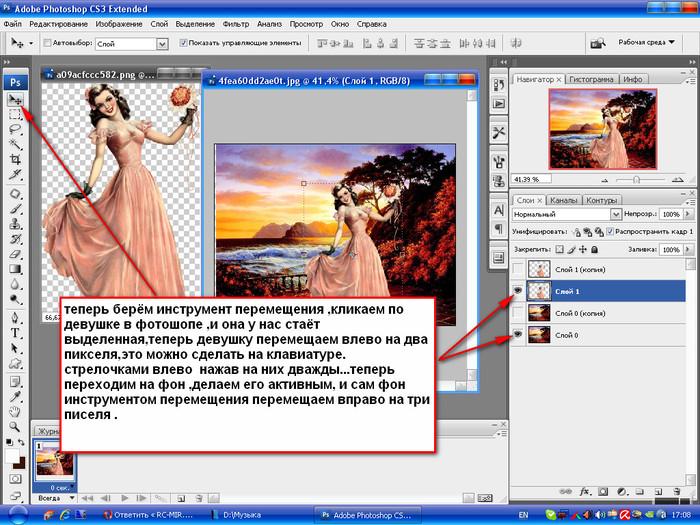Select the Rectangular Marquee tool
Viewport: 700px width, 525px height.
coord(16,114)
